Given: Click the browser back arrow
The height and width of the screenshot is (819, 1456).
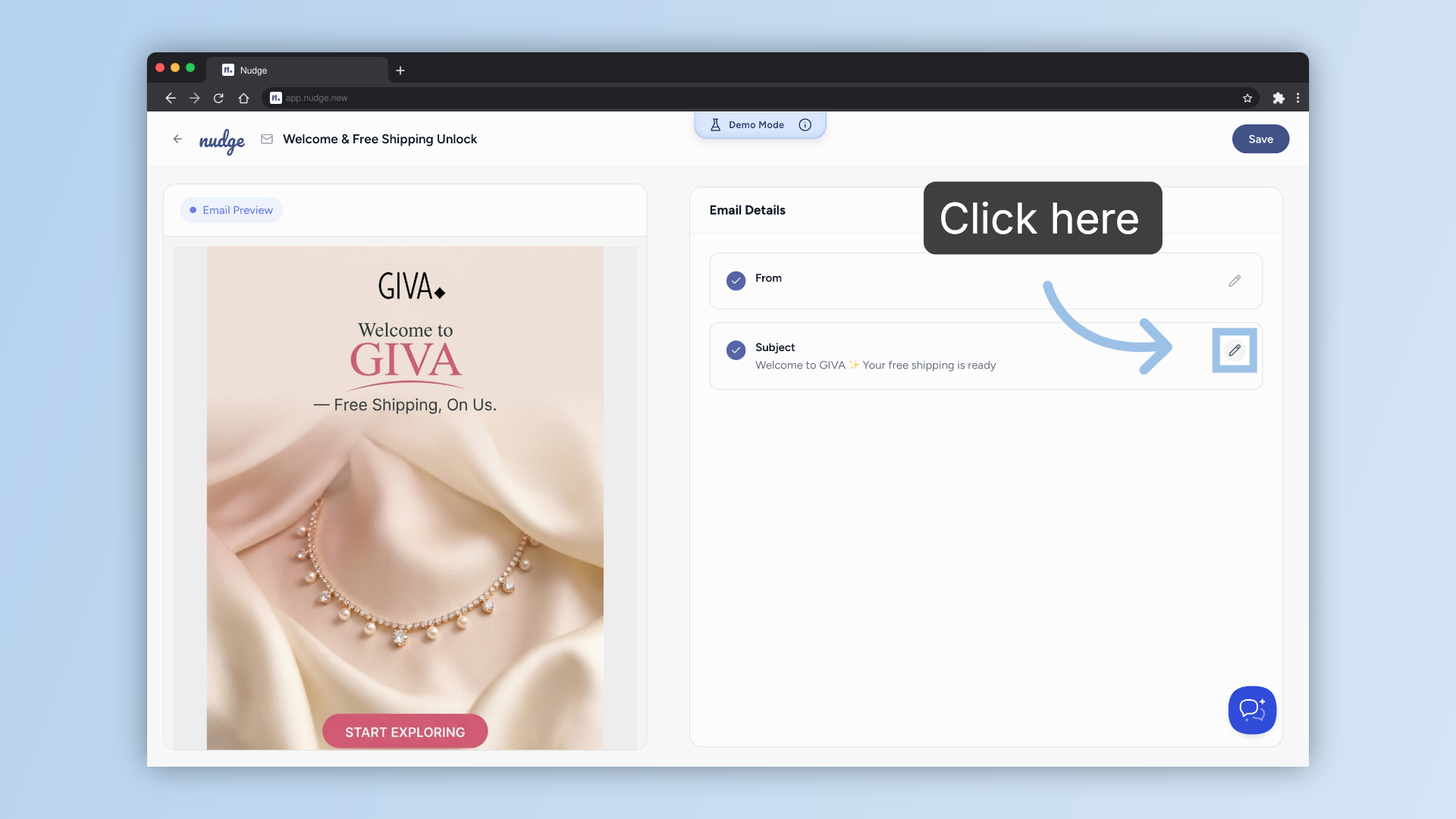Looking at the screenshot, I should click(x=171, y=98).
